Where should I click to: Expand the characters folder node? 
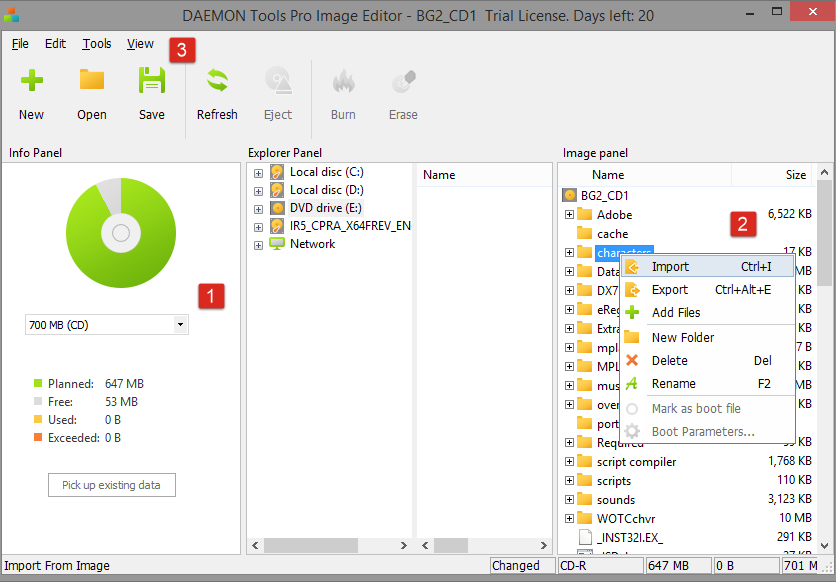click(569, 253)
